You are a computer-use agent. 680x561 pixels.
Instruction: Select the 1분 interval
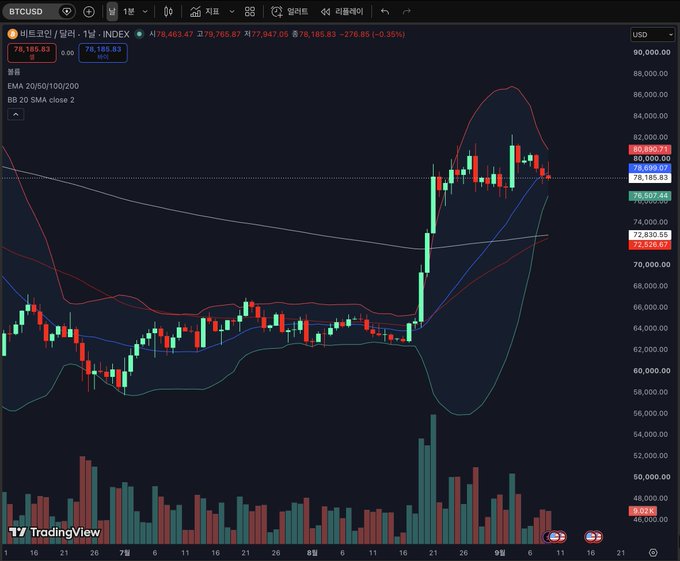click(x=129, y=12)
